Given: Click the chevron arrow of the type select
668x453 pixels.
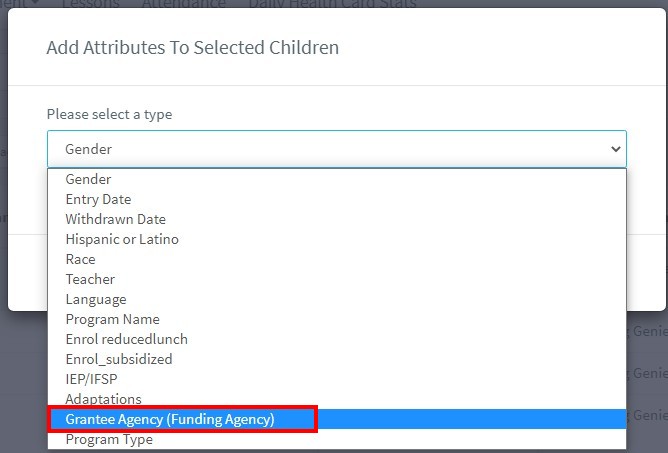Looking at the screenshot, I should coord(614,149).
